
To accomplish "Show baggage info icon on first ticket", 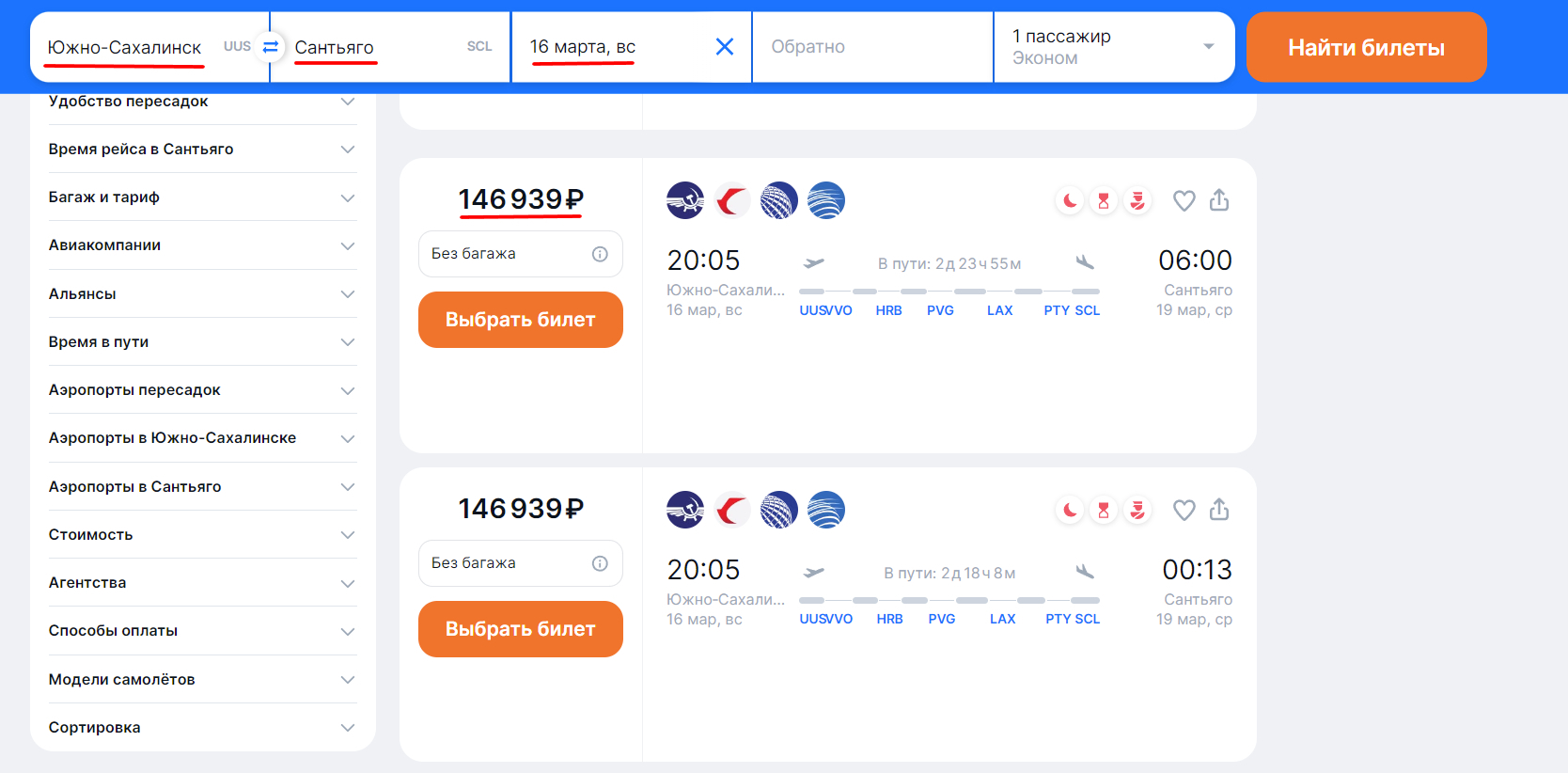I will tap(600, 254).
